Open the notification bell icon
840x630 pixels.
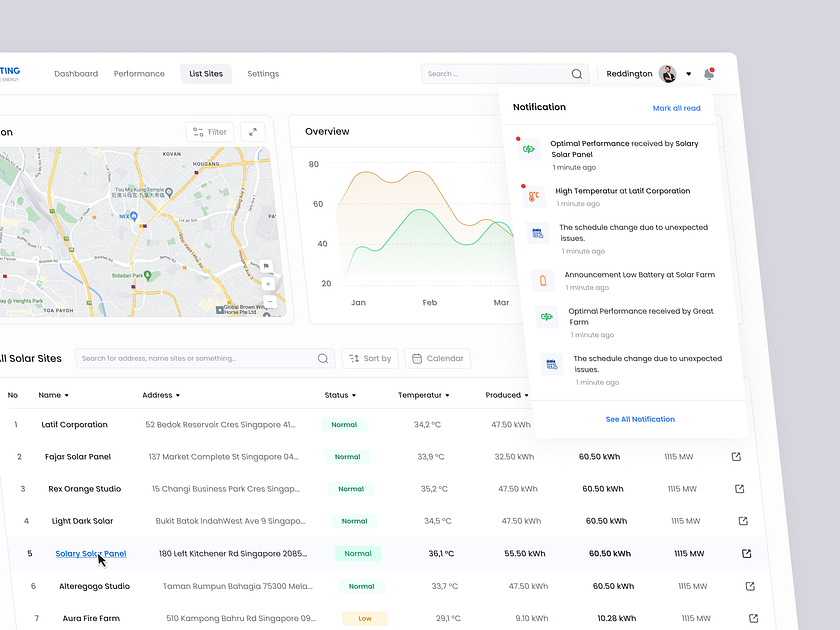[710, 73]
